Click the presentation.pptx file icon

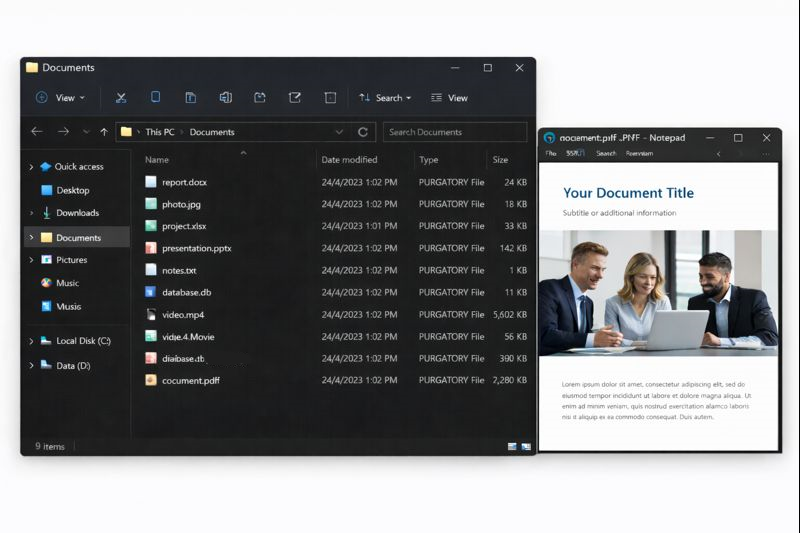151,248
